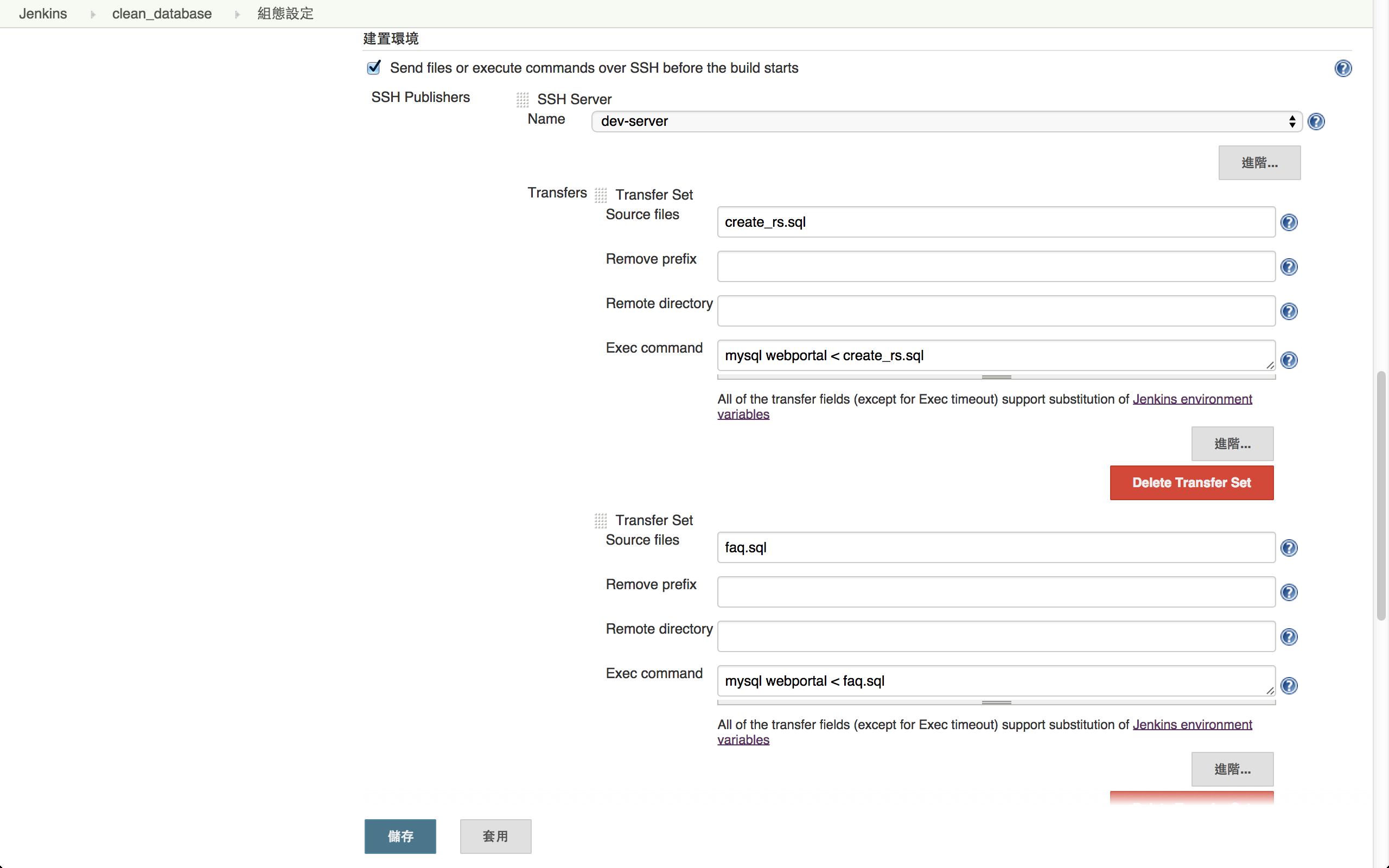Go to clean_database breadcrumb
The width and height of the screenshot is (1389, 868).
coord(162,14)
